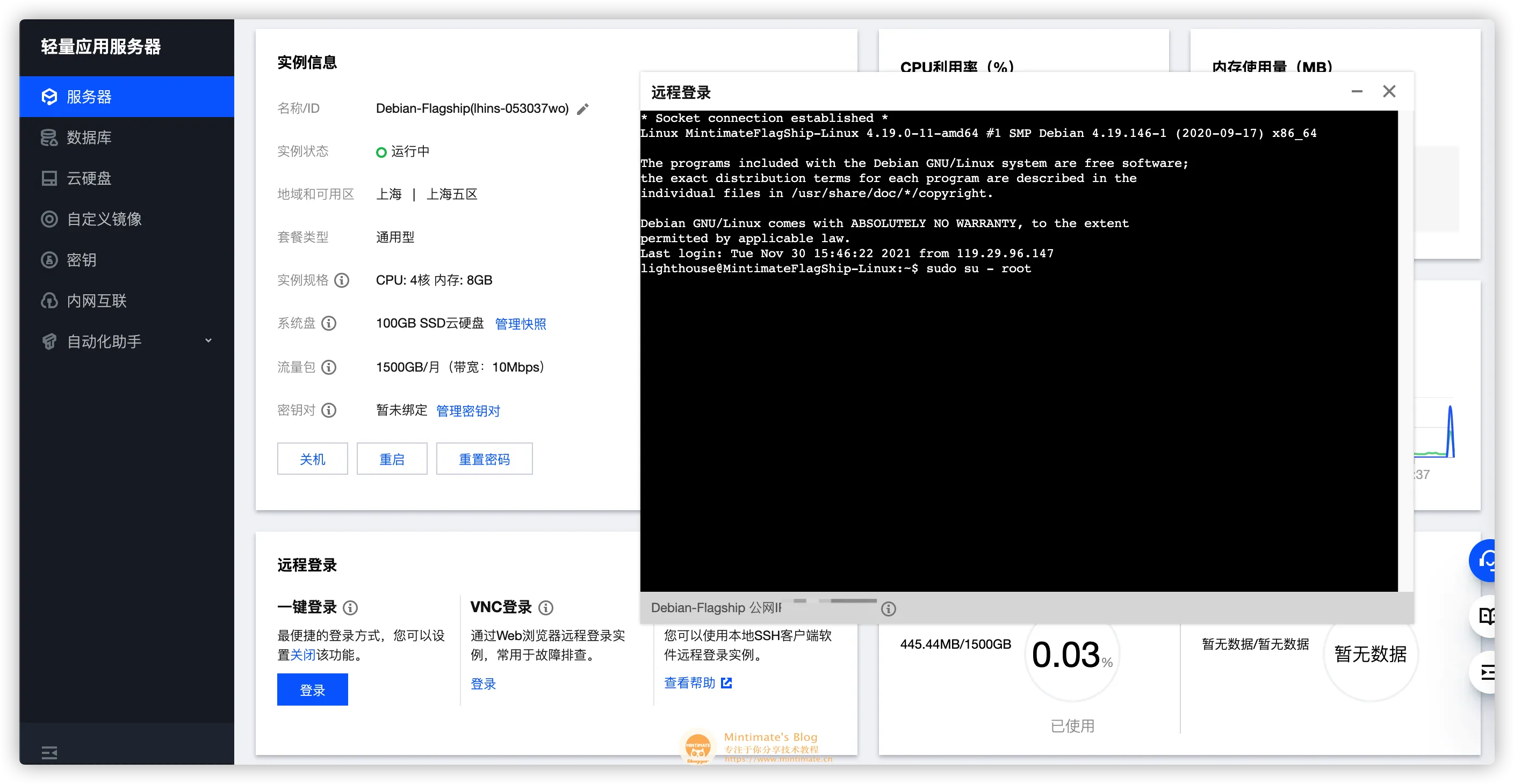This screenshot has height=784, width=1514.
Task: Click the instance name Debian-Flagship(lhins-053037wo)
Action: [472, 108]
